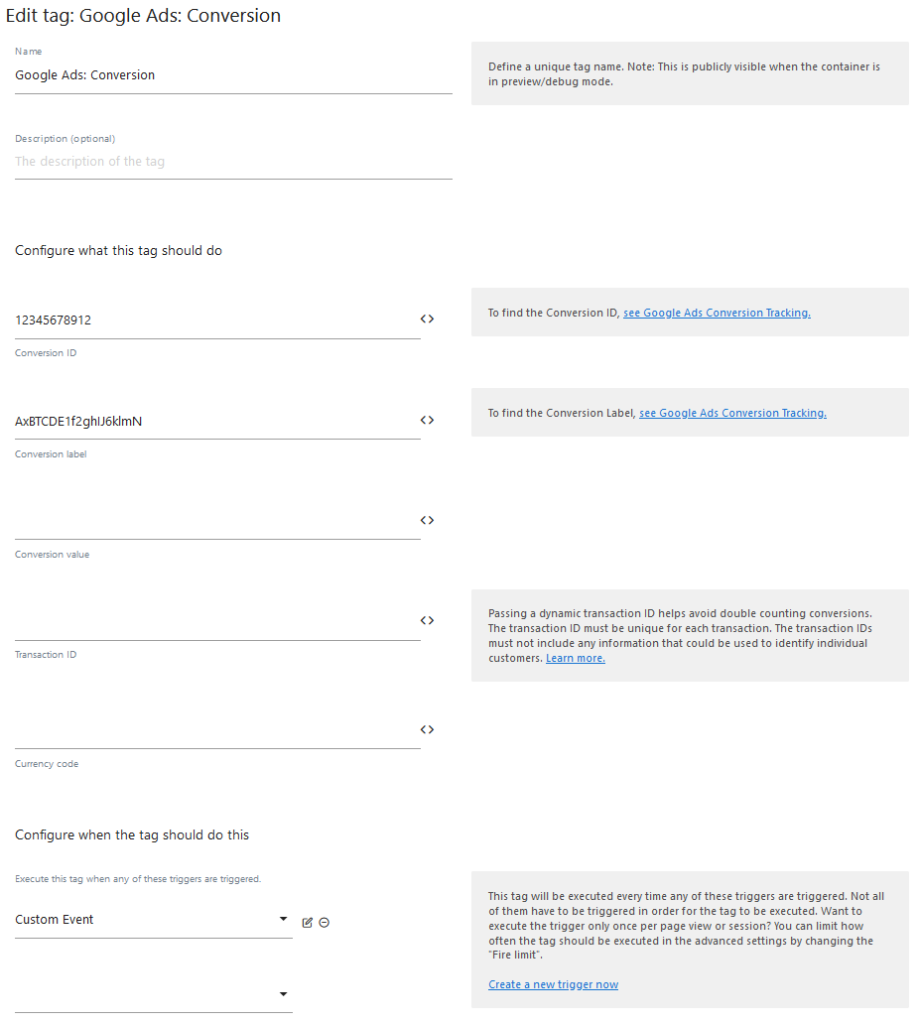920x1024 pixels.
Task: Open the variable selector for Conversion ID
Action: pyautogui.click(x=427, y=318)
